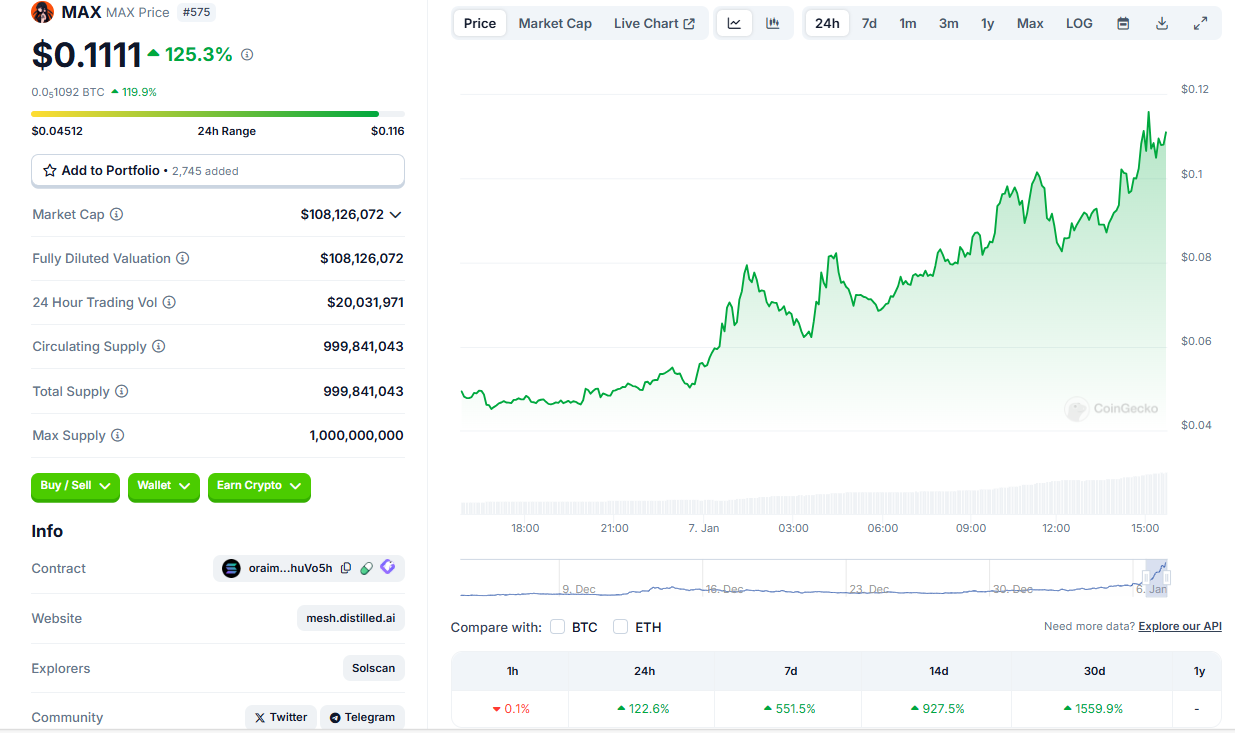This screenshot has height=733, width=1235.
Task: Open the Wallet dropdown
Action: point(163,486)
